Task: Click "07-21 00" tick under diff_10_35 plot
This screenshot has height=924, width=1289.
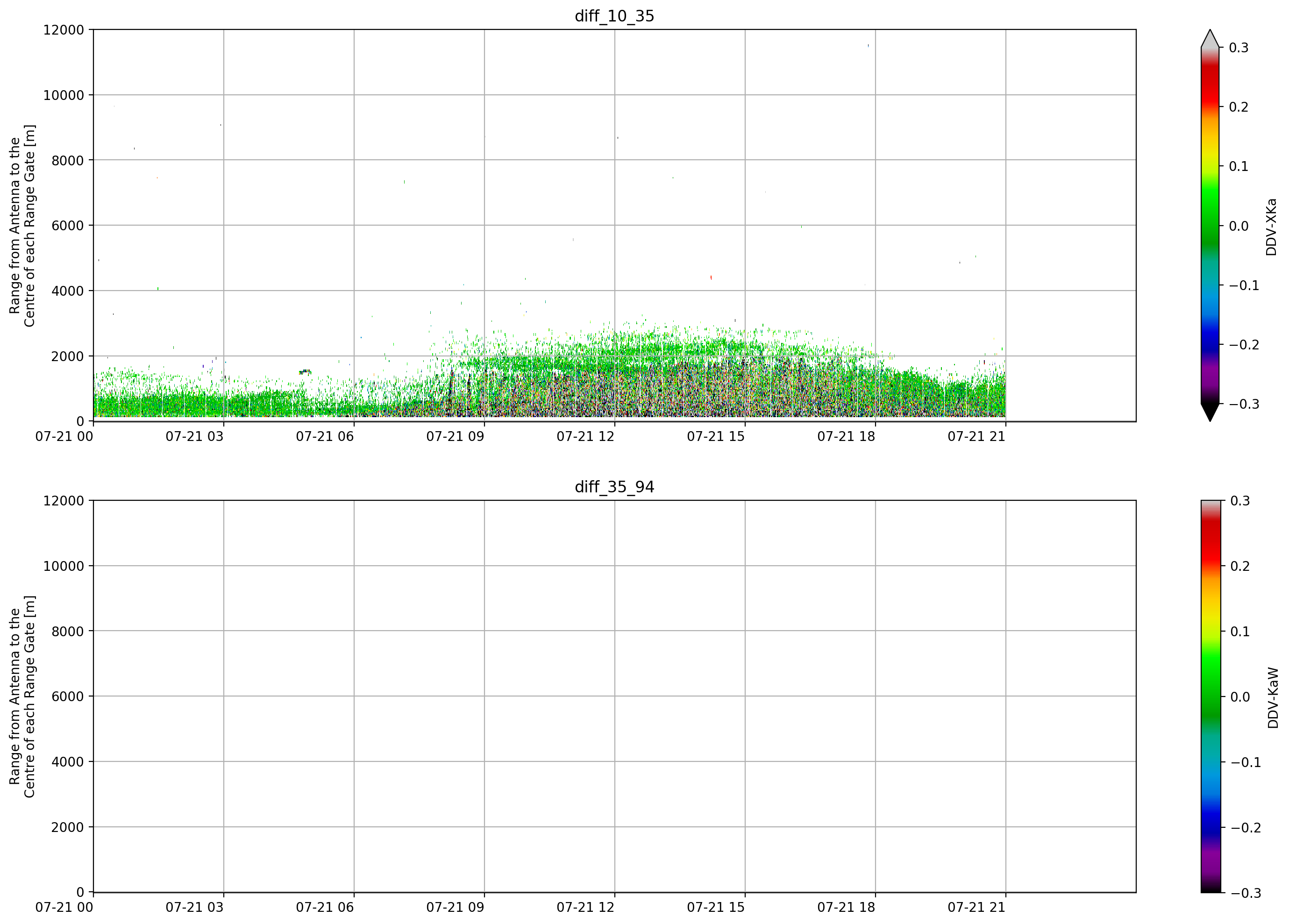Action: (64, 436)
